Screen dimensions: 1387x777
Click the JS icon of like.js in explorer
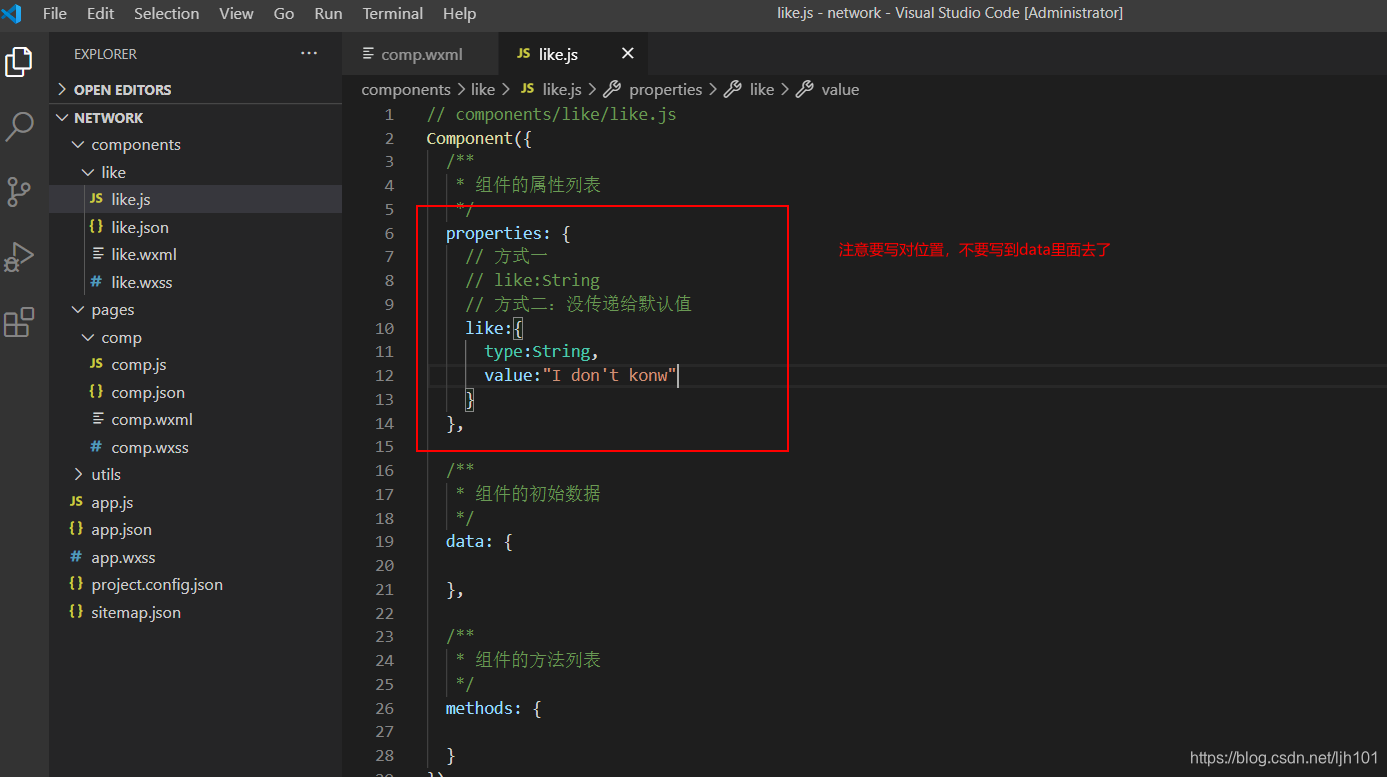click(x=96, y=199)
